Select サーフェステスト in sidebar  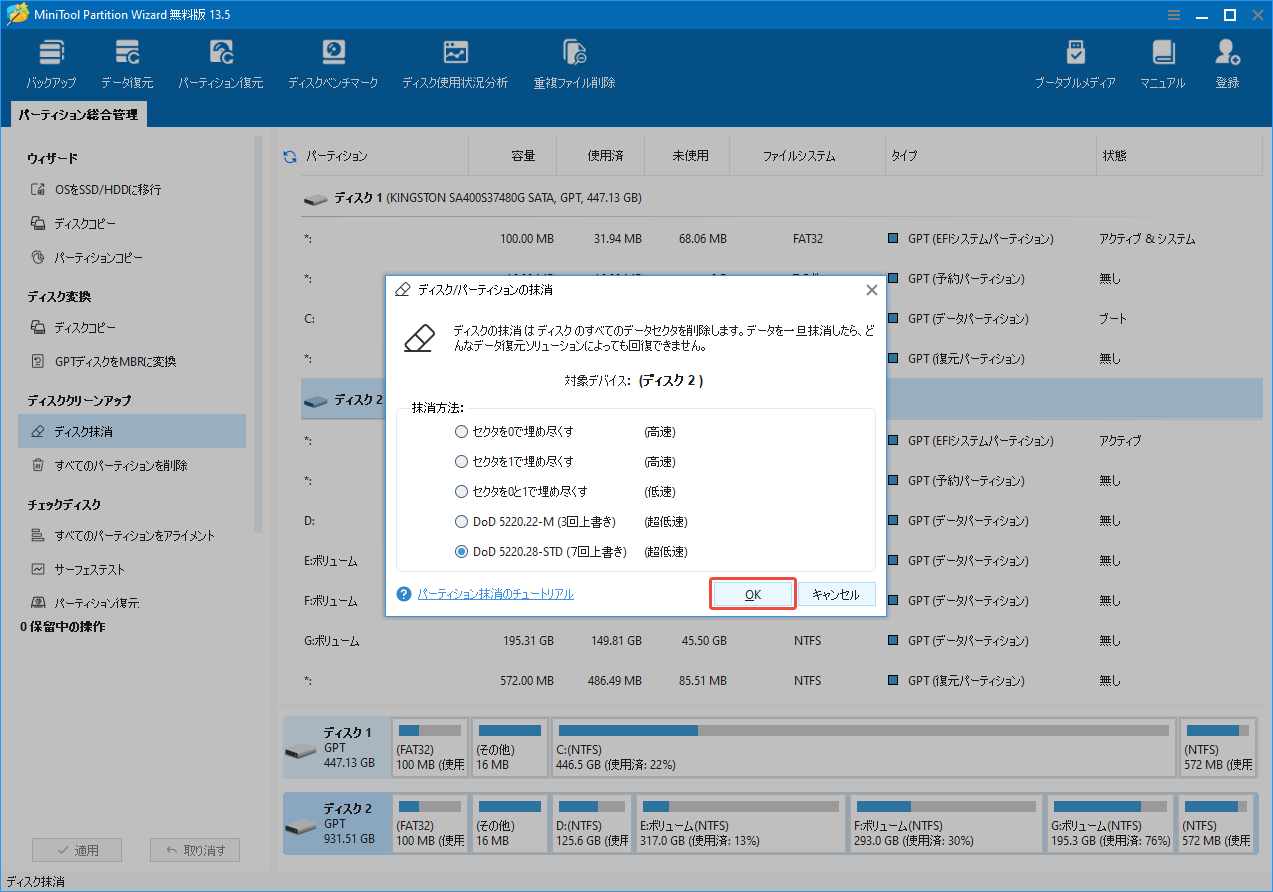point(78,570)
